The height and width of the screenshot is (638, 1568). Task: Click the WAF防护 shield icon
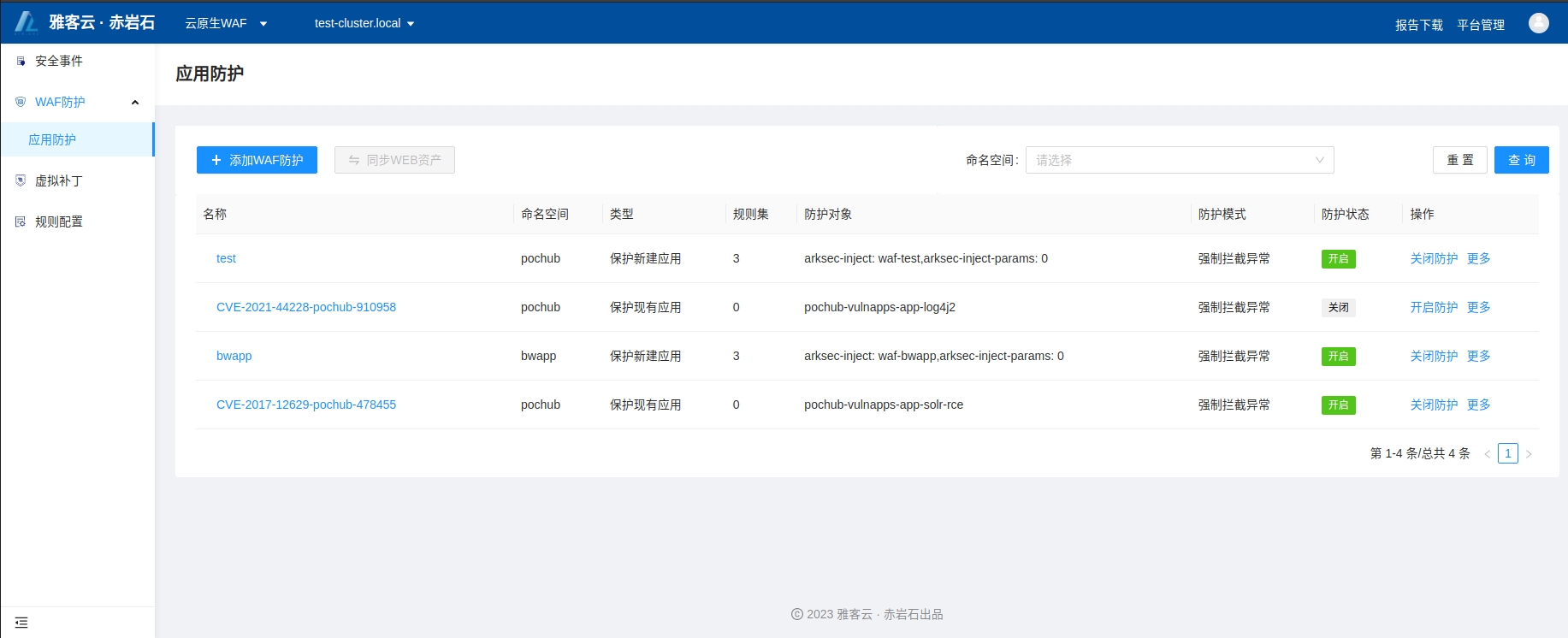point(21,102)
